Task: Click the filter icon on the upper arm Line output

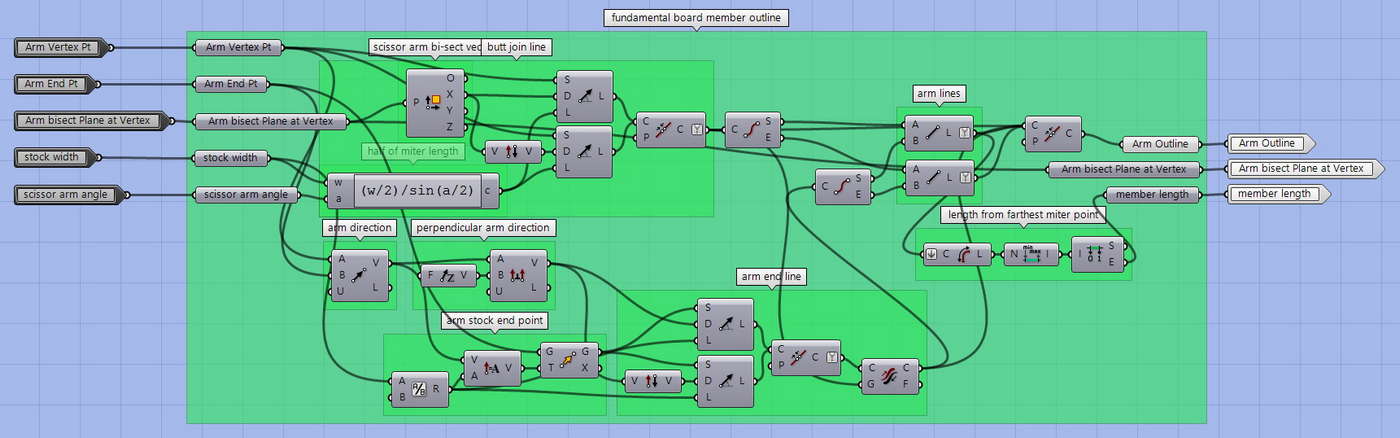Action: pos(963,133)
